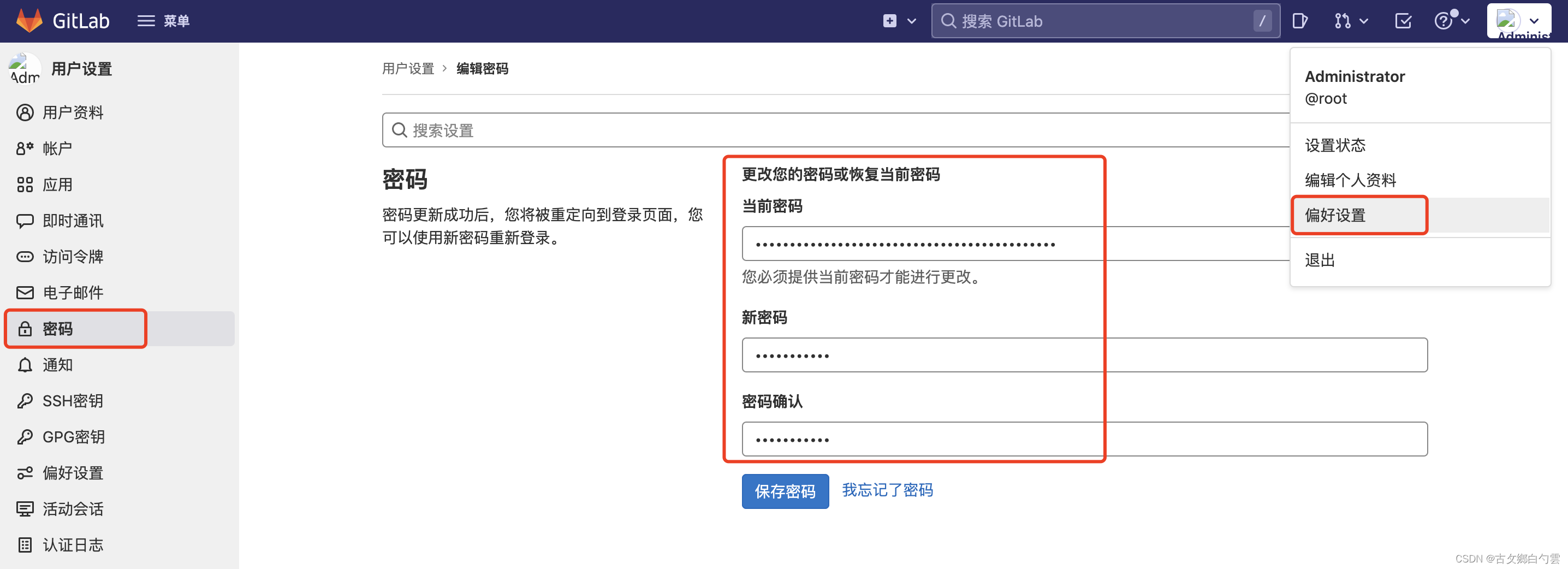Focus the 搜索 GitLab search box
This screenshot has height=569, width=1568.
click(x=1106, y=21)
